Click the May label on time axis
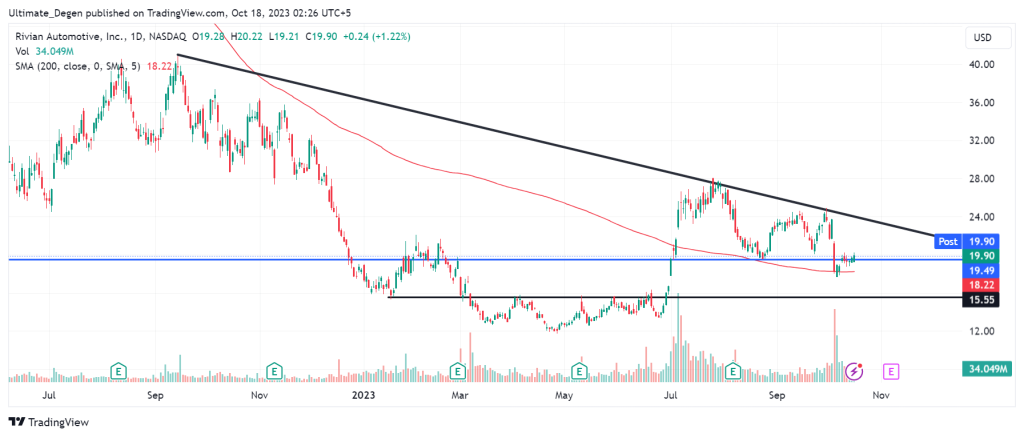The width and height of the screenshot is (1024, 437). pyautogui.click(x=564, y=396)
